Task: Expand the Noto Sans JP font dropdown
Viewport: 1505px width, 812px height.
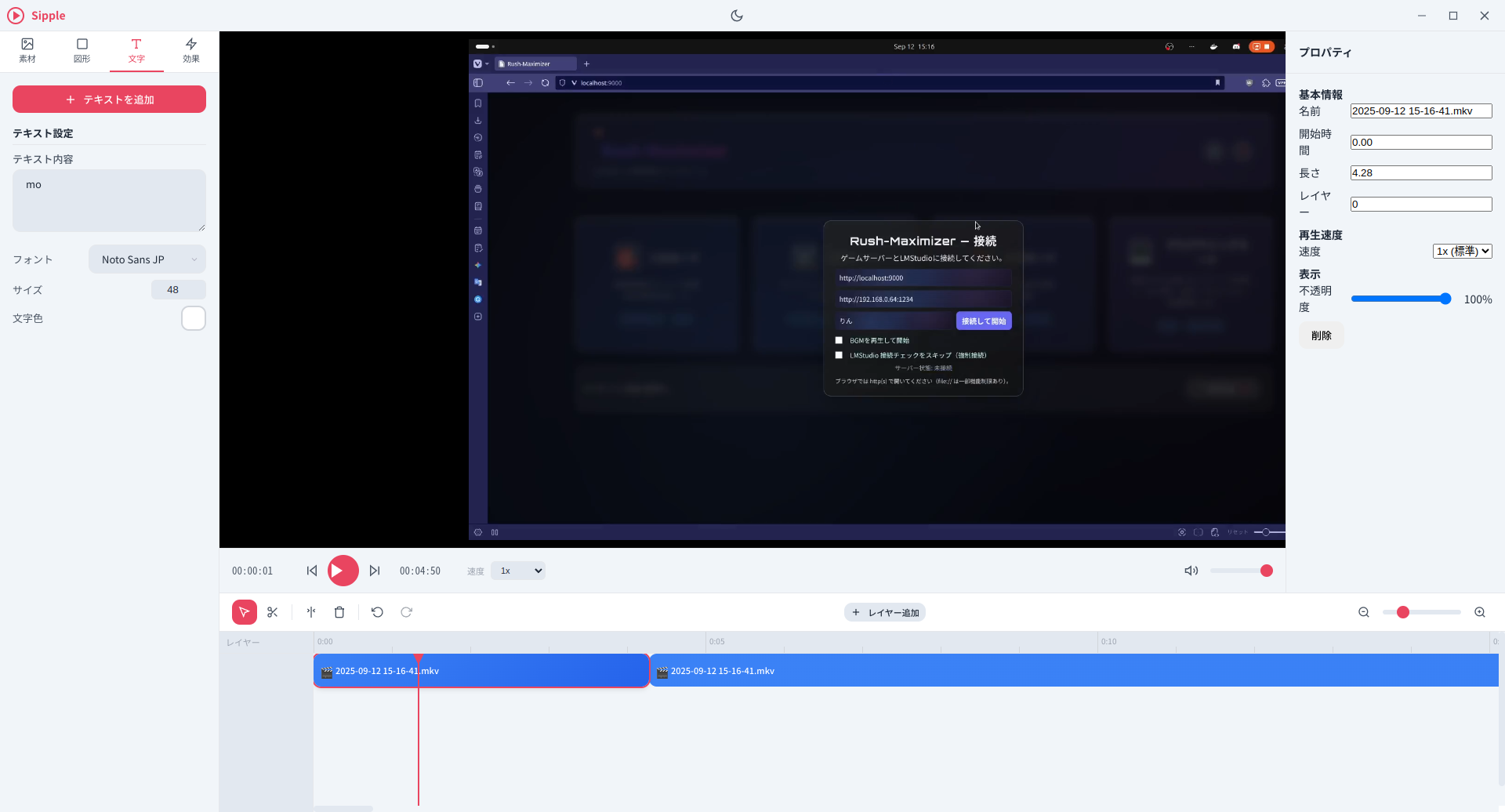Action: (x=147, y=259)
